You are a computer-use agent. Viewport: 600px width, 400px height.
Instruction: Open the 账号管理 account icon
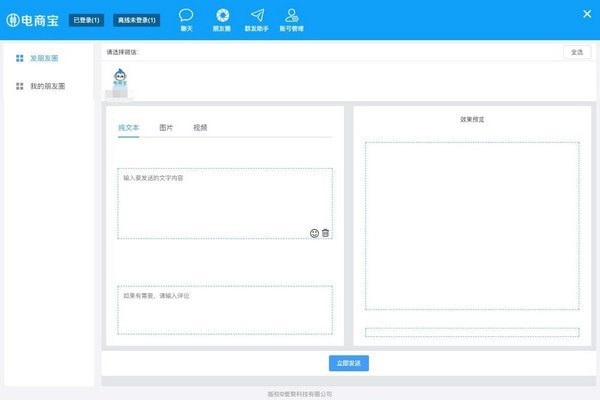[292, 20]
